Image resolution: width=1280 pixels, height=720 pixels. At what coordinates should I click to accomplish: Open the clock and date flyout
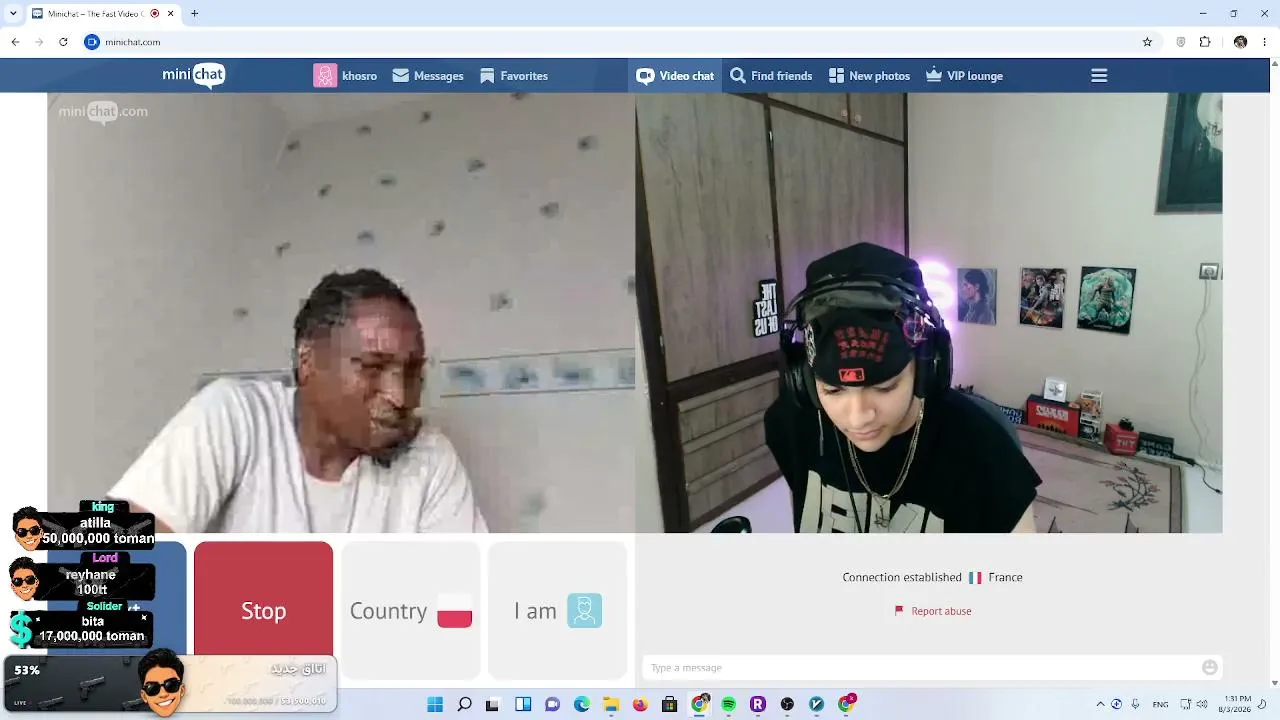click(1237, 704)
